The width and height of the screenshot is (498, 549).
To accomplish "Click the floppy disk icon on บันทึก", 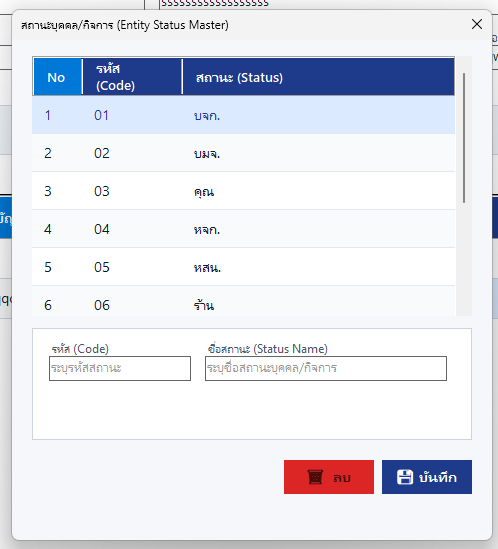I will (x=405, y=477).
